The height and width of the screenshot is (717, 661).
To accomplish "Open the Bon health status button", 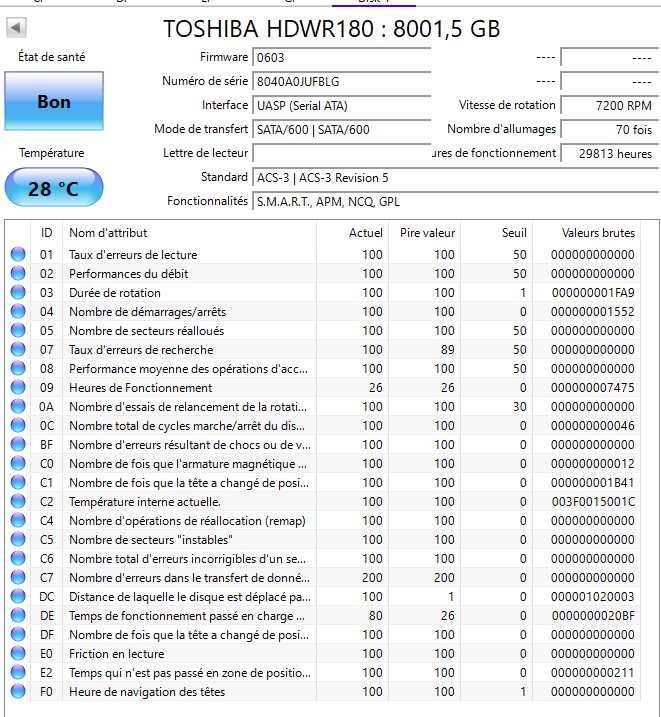I will pos(54,101).
